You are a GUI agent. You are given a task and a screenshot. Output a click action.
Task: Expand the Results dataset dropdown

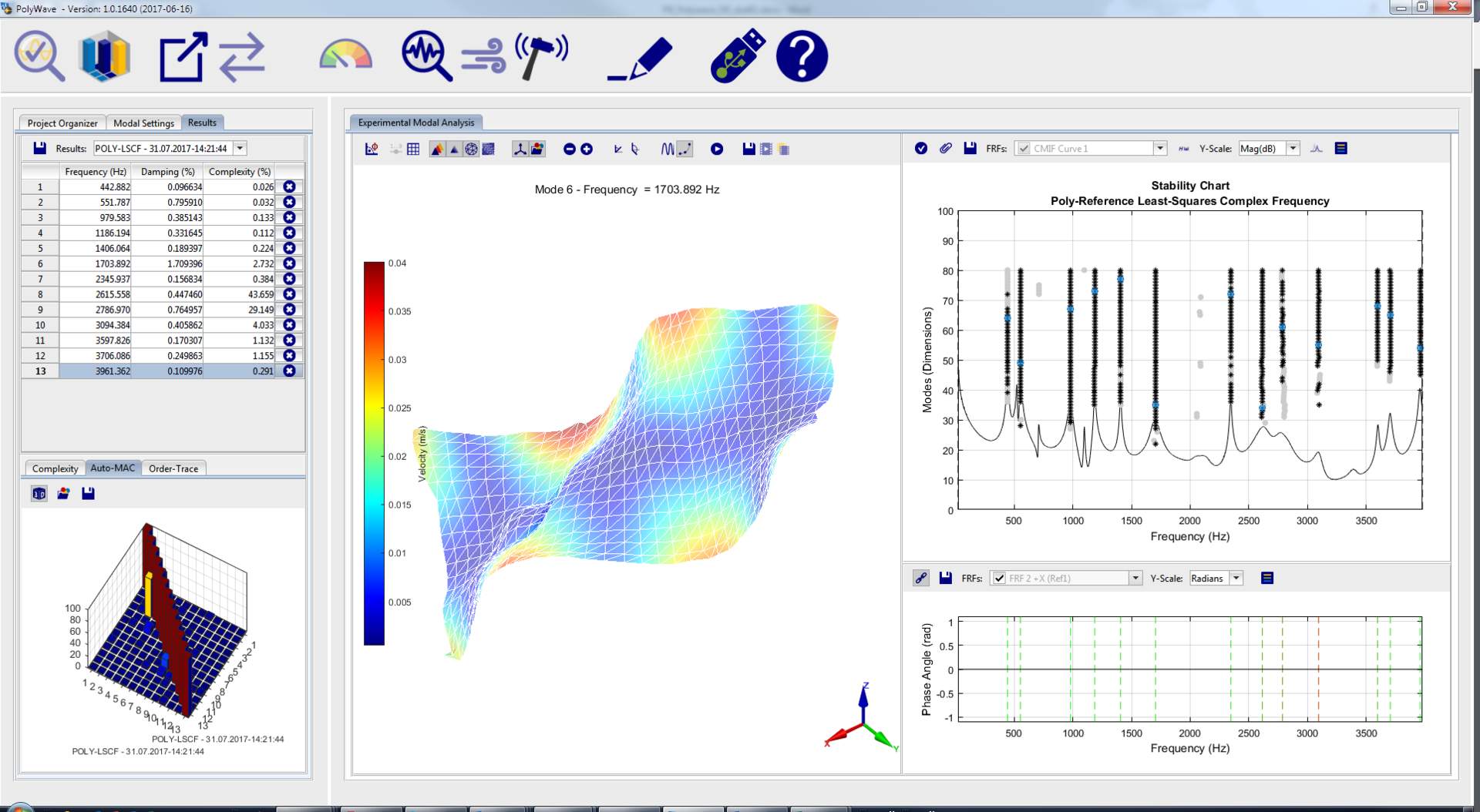click(x=240, y=149)
